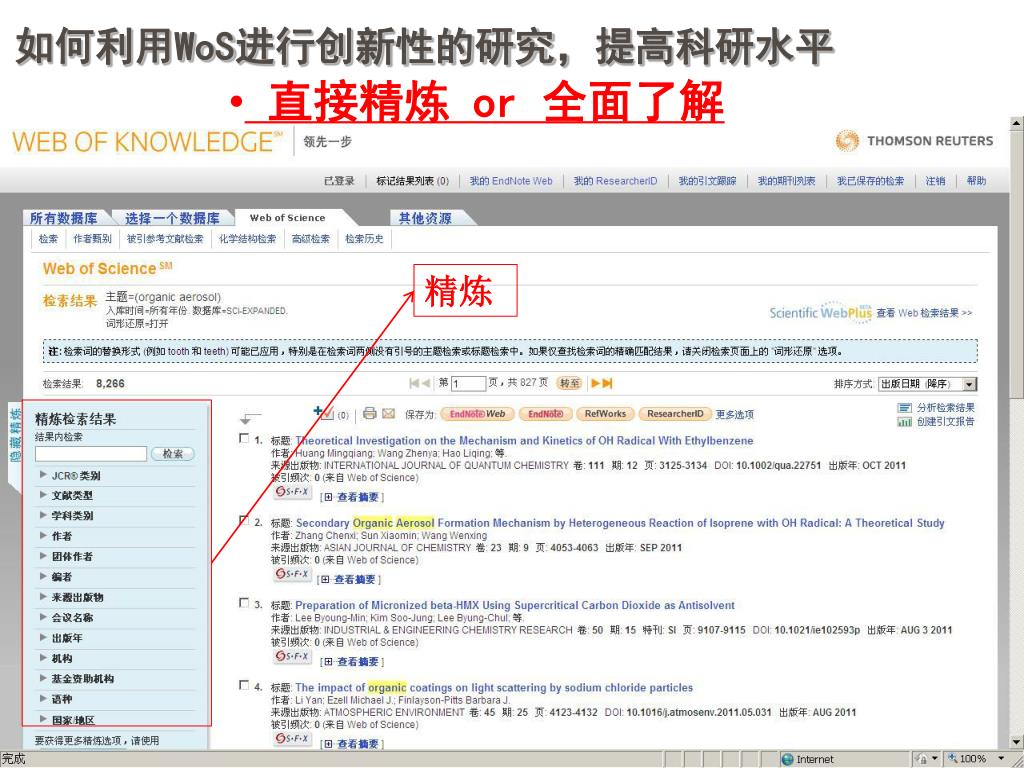Expand 查看摘要 for result 1

(x=353, y=497)
